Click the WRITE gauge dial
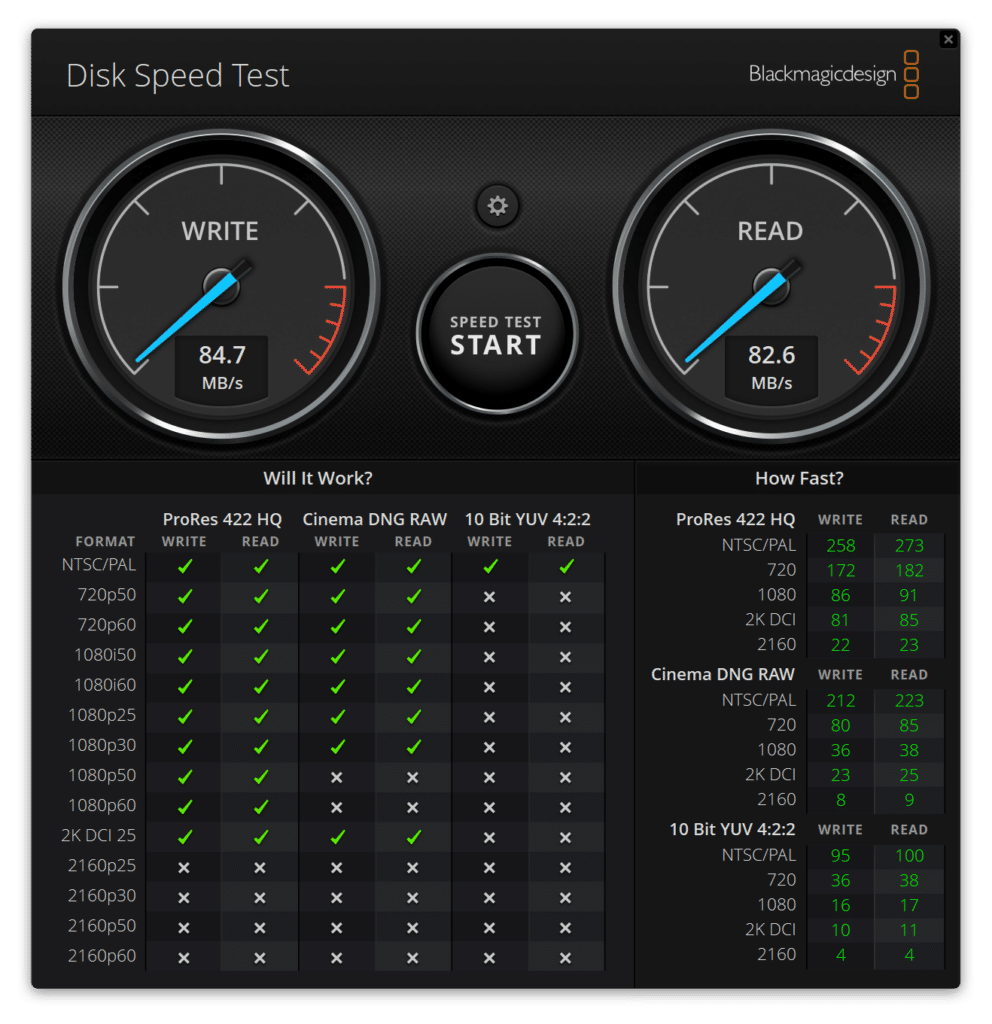 (x=221, y=285)
